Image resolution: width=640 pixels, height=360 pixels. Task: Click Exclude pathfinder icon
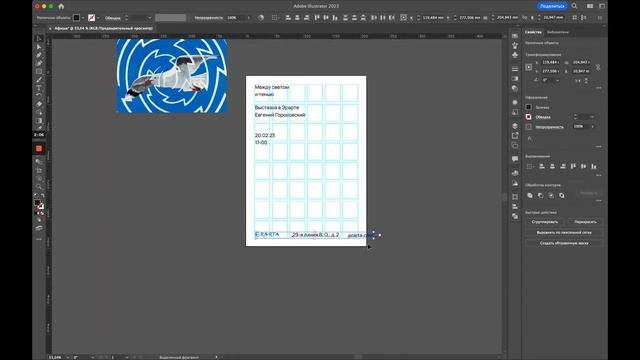[x=562, y=196]
